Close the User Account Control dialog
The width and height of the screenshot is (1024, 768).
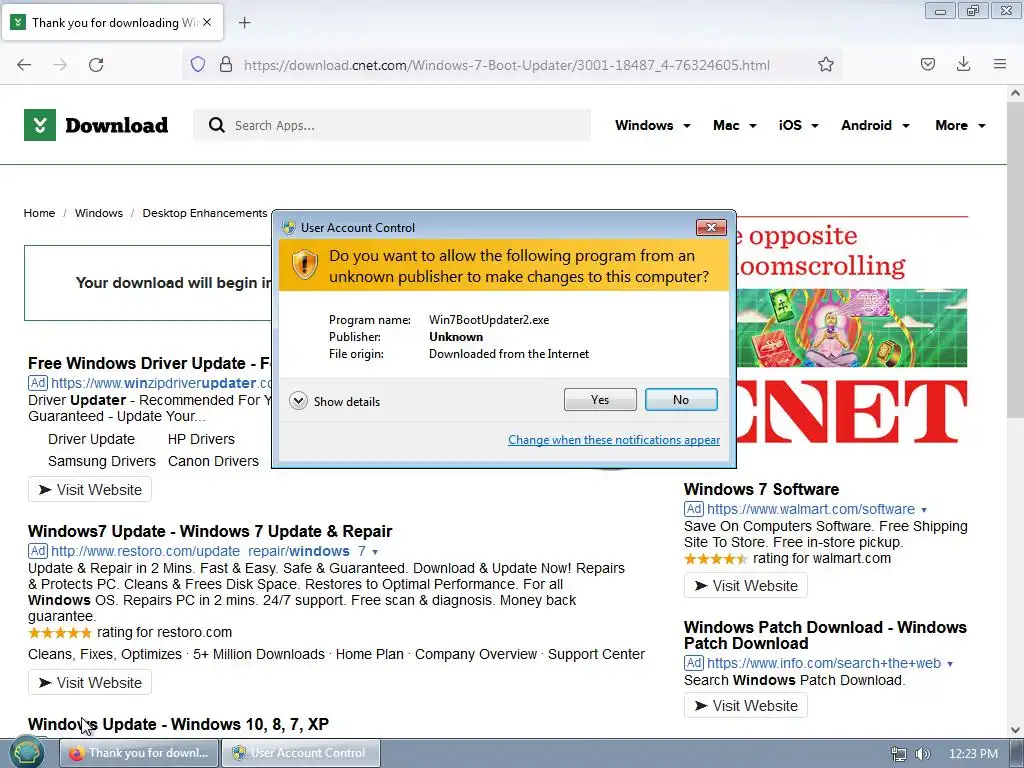pos(711,227)
